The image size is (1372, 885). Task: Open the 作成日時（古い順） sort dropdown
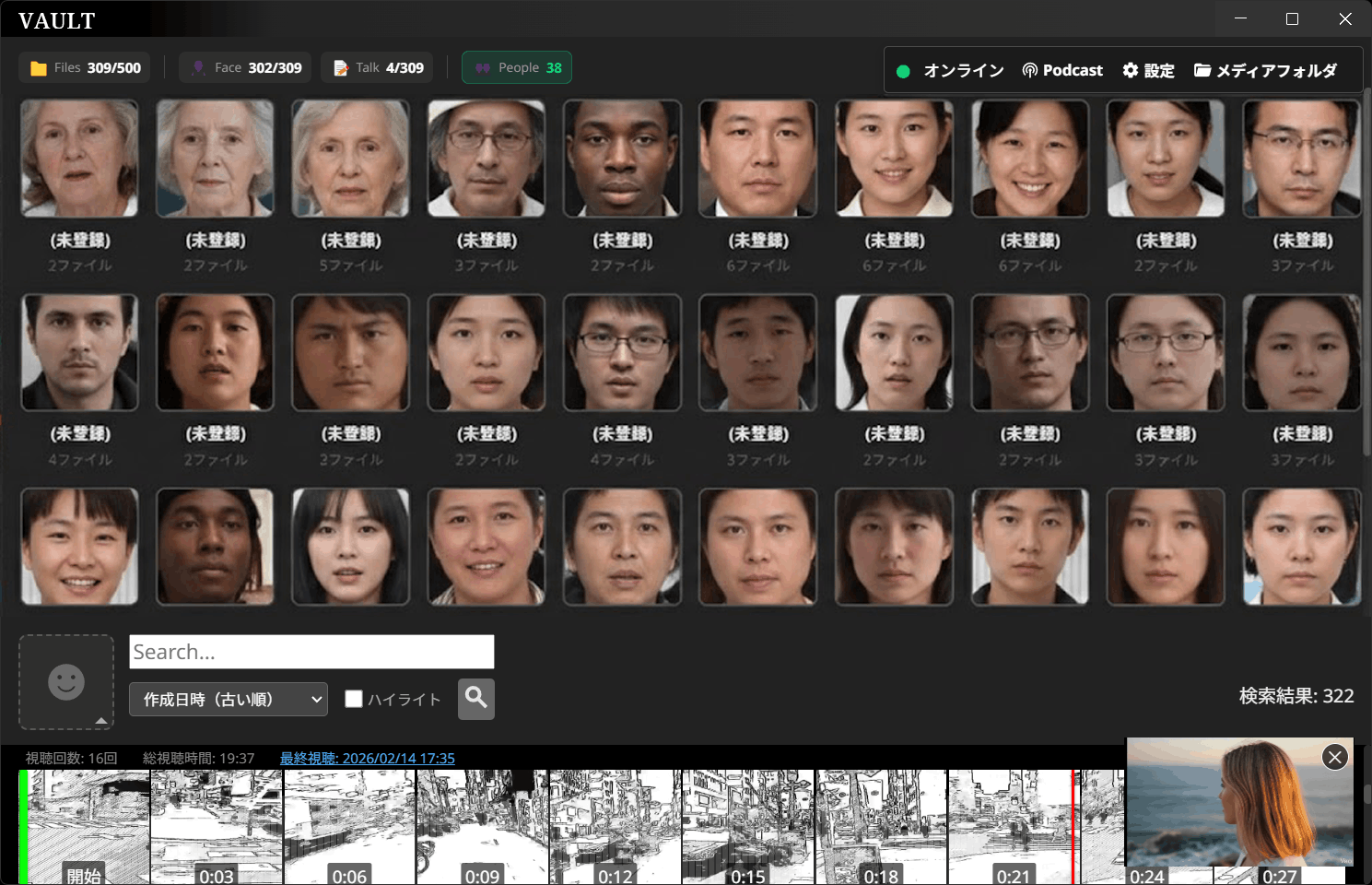(x=229, y=700)
